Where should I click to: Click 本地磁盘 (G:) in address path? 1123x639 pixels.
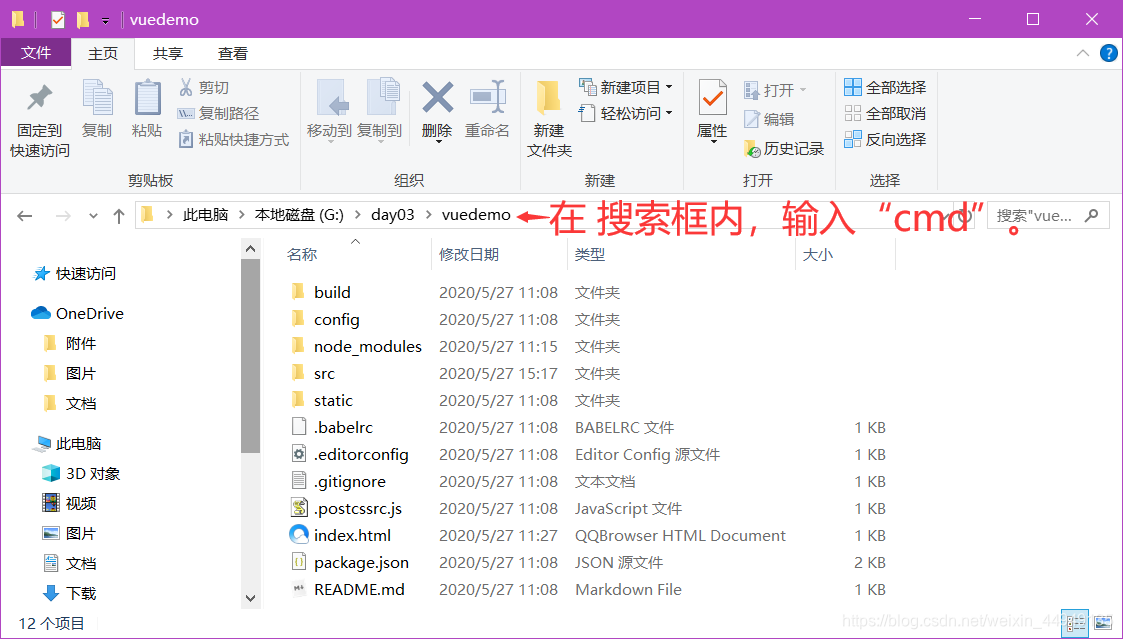[299, 215]
